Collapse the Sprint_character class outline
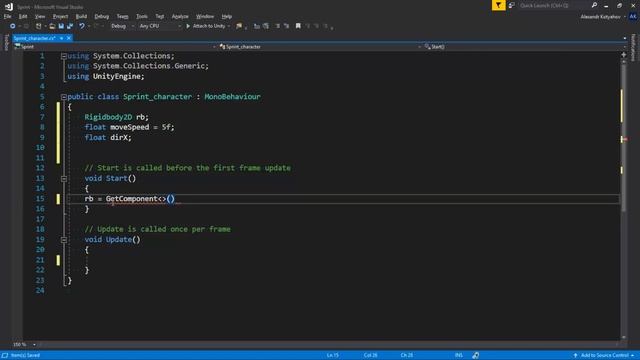Screen dimensions: 640x360 click(64, 97)
